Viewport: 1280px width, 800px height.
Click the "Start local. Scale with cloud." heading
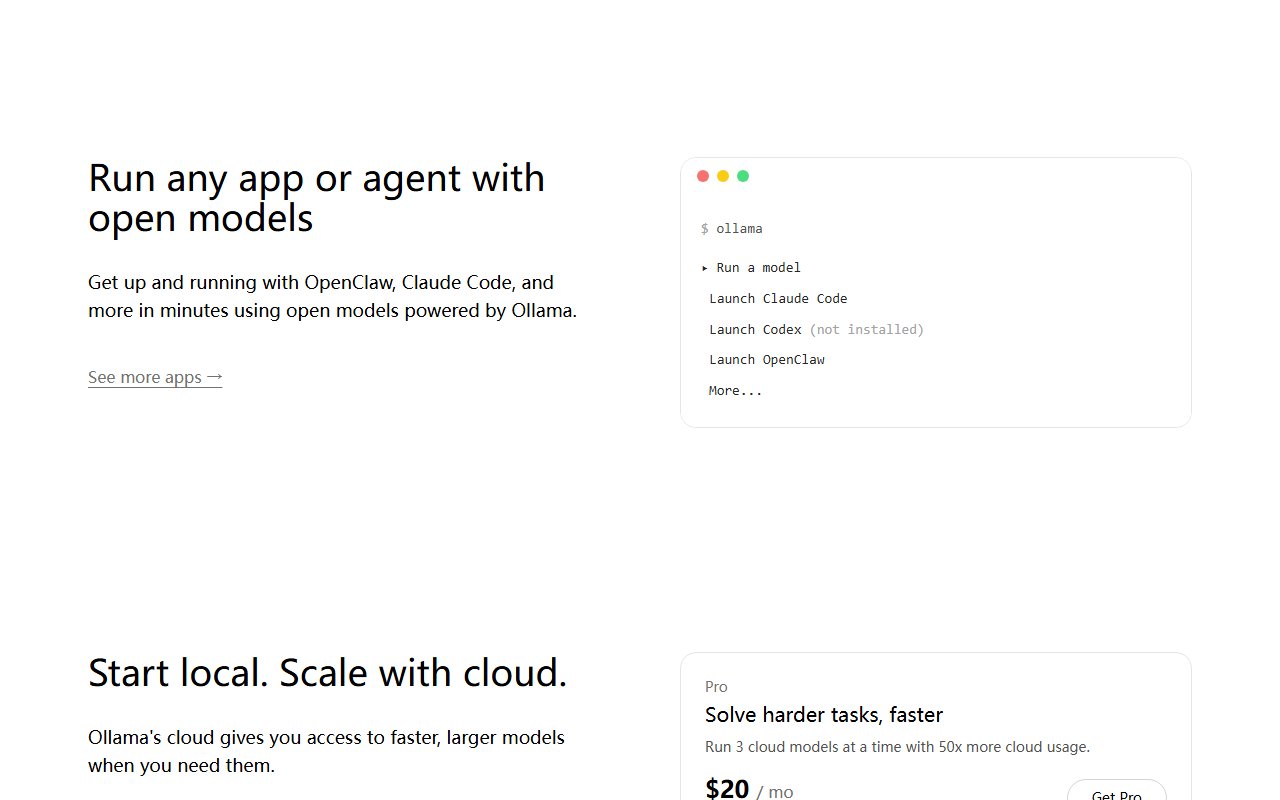tap(328, 673)
